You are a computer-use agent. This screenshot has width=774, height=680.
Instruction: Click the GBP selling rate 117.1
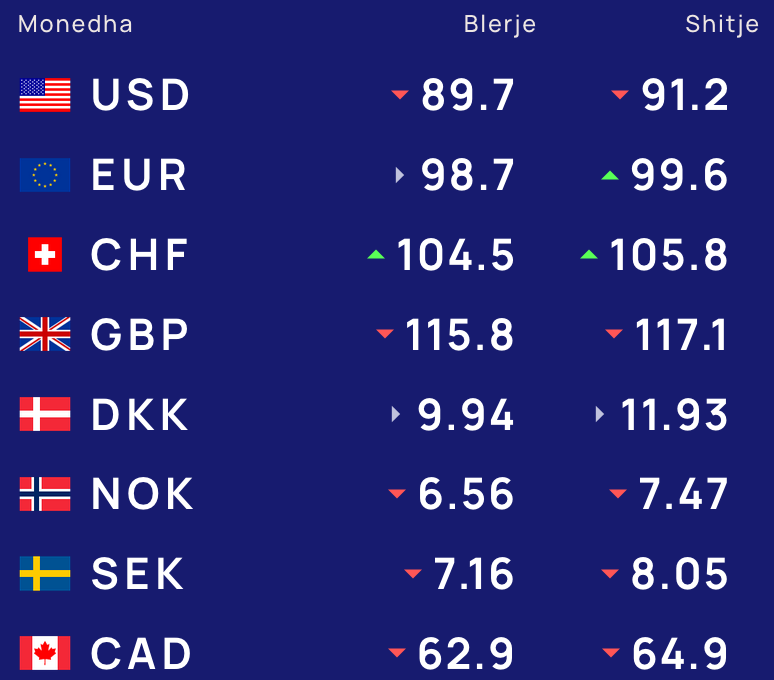coord(681,335)
